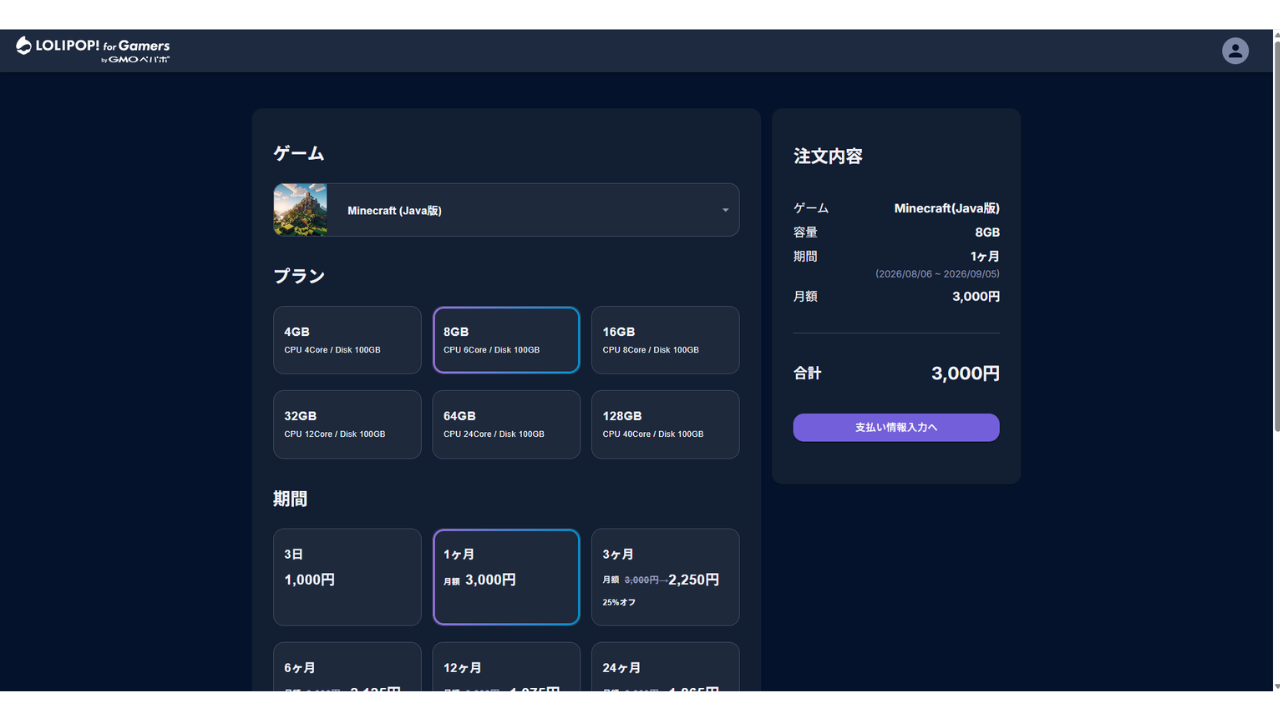The width and height of the screenshot is (1280, 720).
Task: Select the 64GB plan card
Action: coord(506,424)
